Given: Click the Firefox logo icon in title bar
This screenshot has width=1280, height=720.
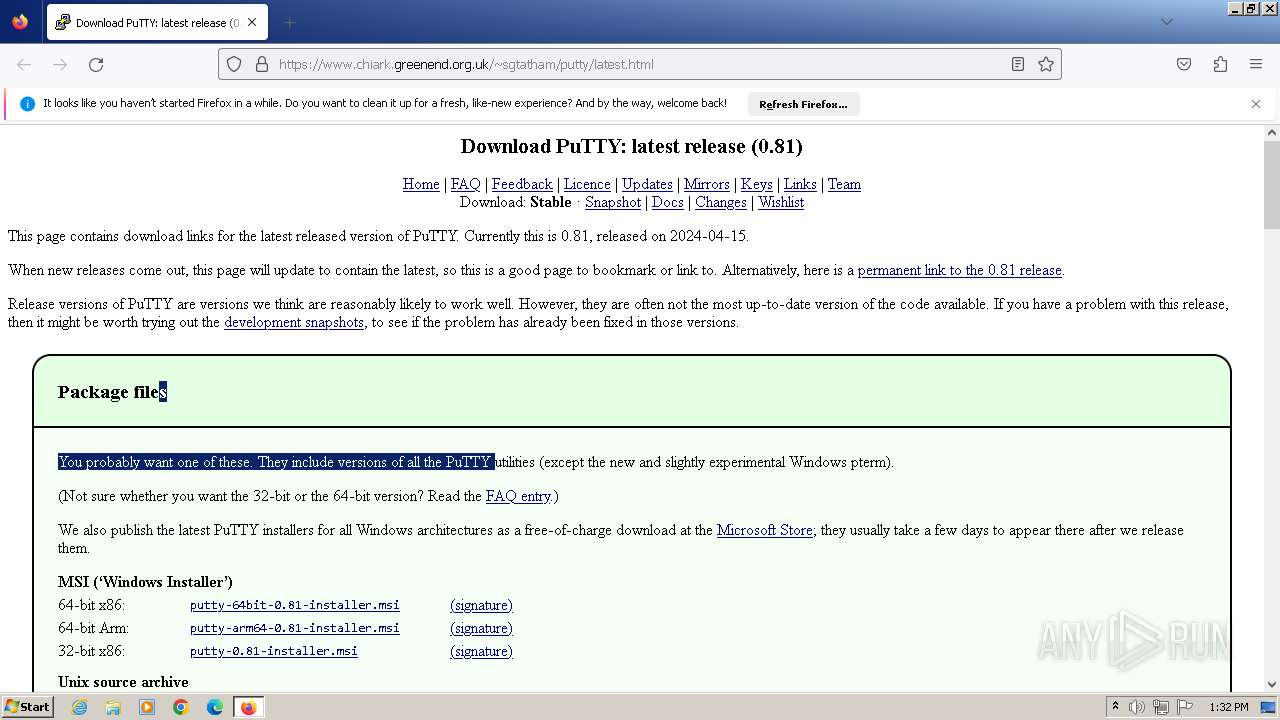Looking at the screenshot, I should coord(20,21).
